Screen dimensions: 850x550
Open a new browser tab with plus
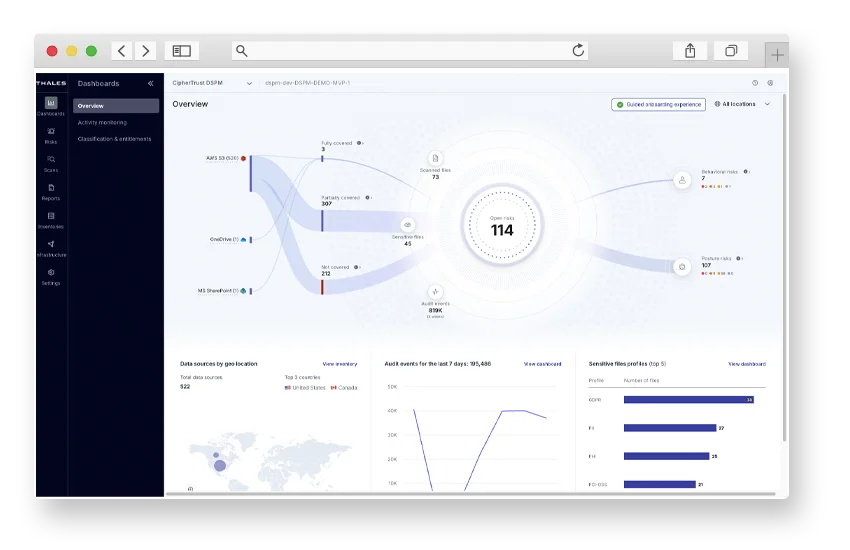pyautogui.click(x=777, y=55)
